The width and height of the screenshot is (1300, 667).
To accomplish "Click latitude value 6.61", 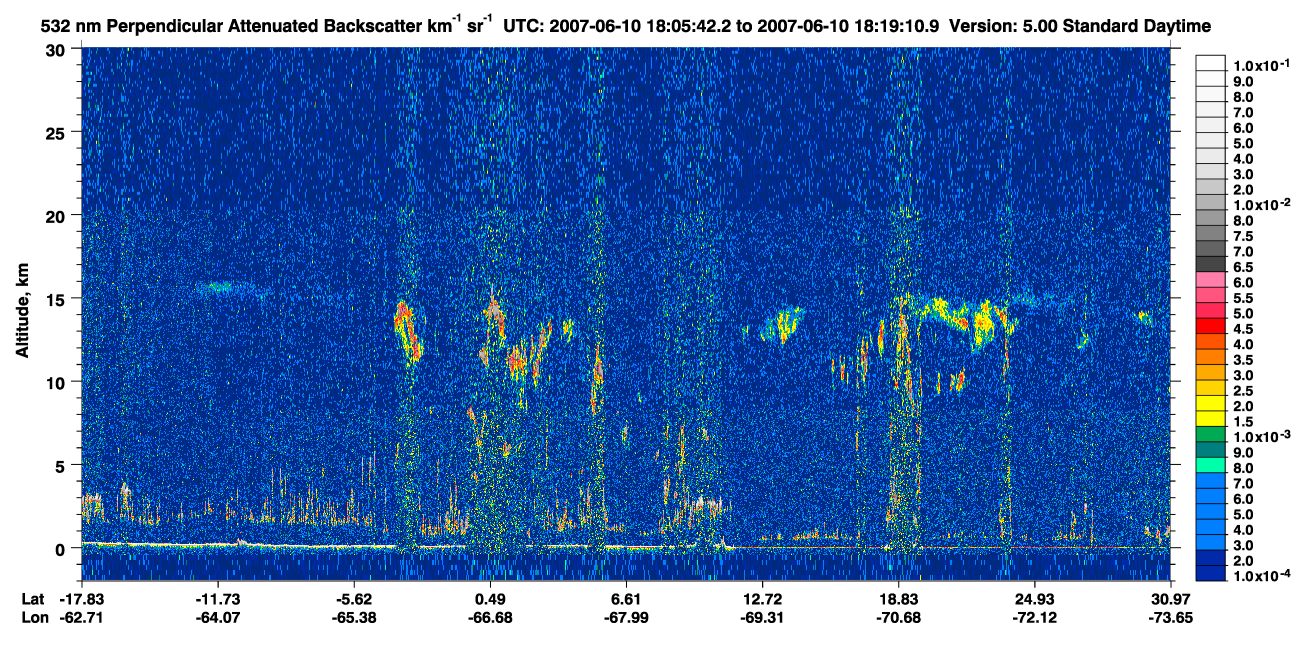I will pyautogui.click(x=626, y=599).
